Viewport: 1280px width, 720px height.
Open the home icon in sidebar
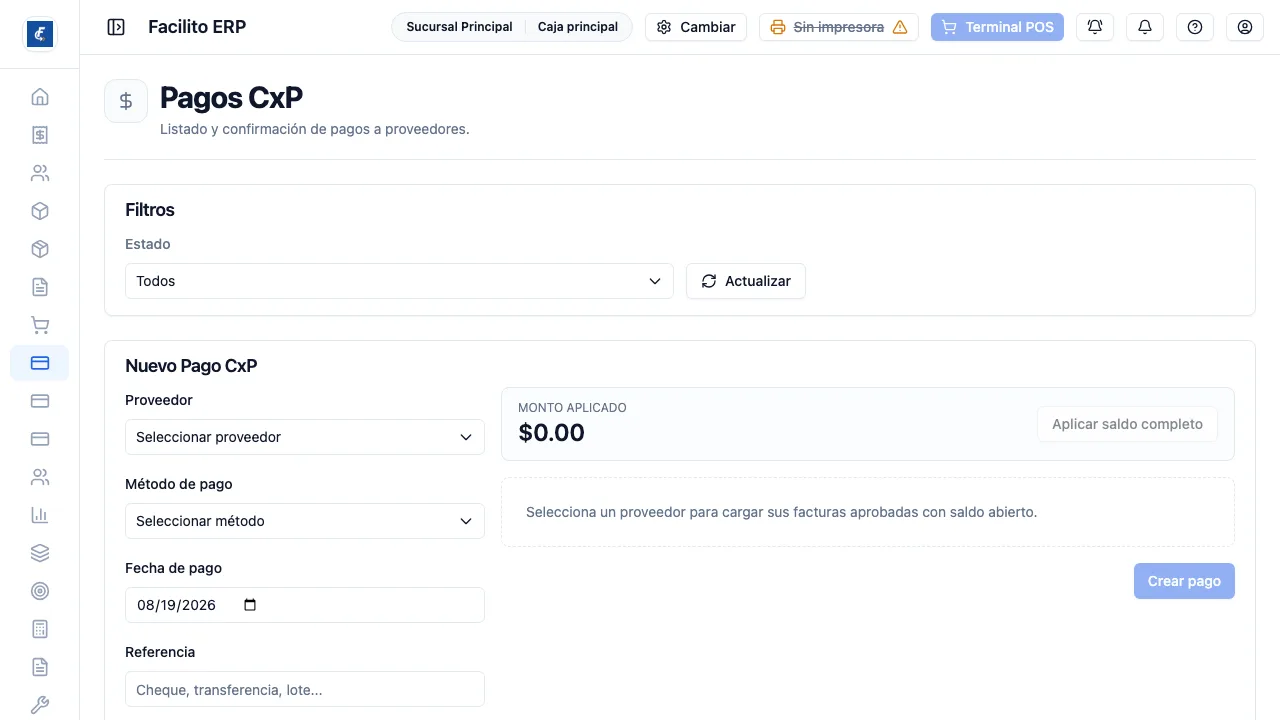(40, 97)
